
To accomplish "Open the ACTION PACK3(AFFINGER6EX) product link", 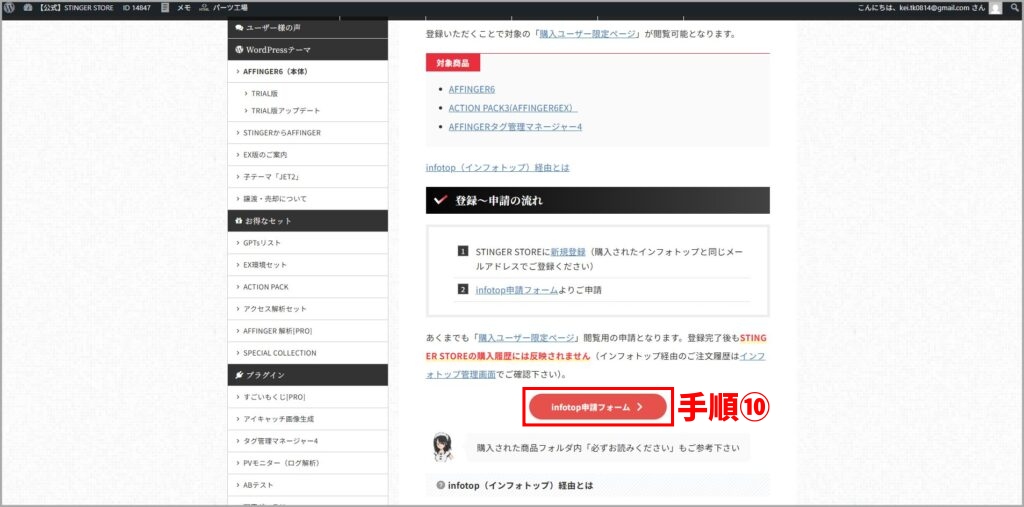I will pyautogui.click(x=512, y=108).
